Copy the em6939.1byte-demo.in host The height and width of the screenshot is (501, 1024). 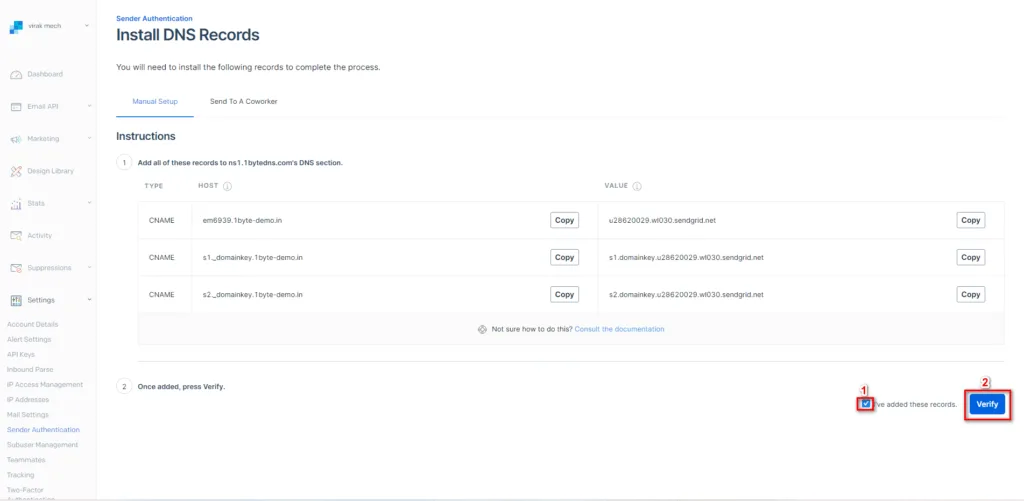pyautogui.click(x=564, y=220)
